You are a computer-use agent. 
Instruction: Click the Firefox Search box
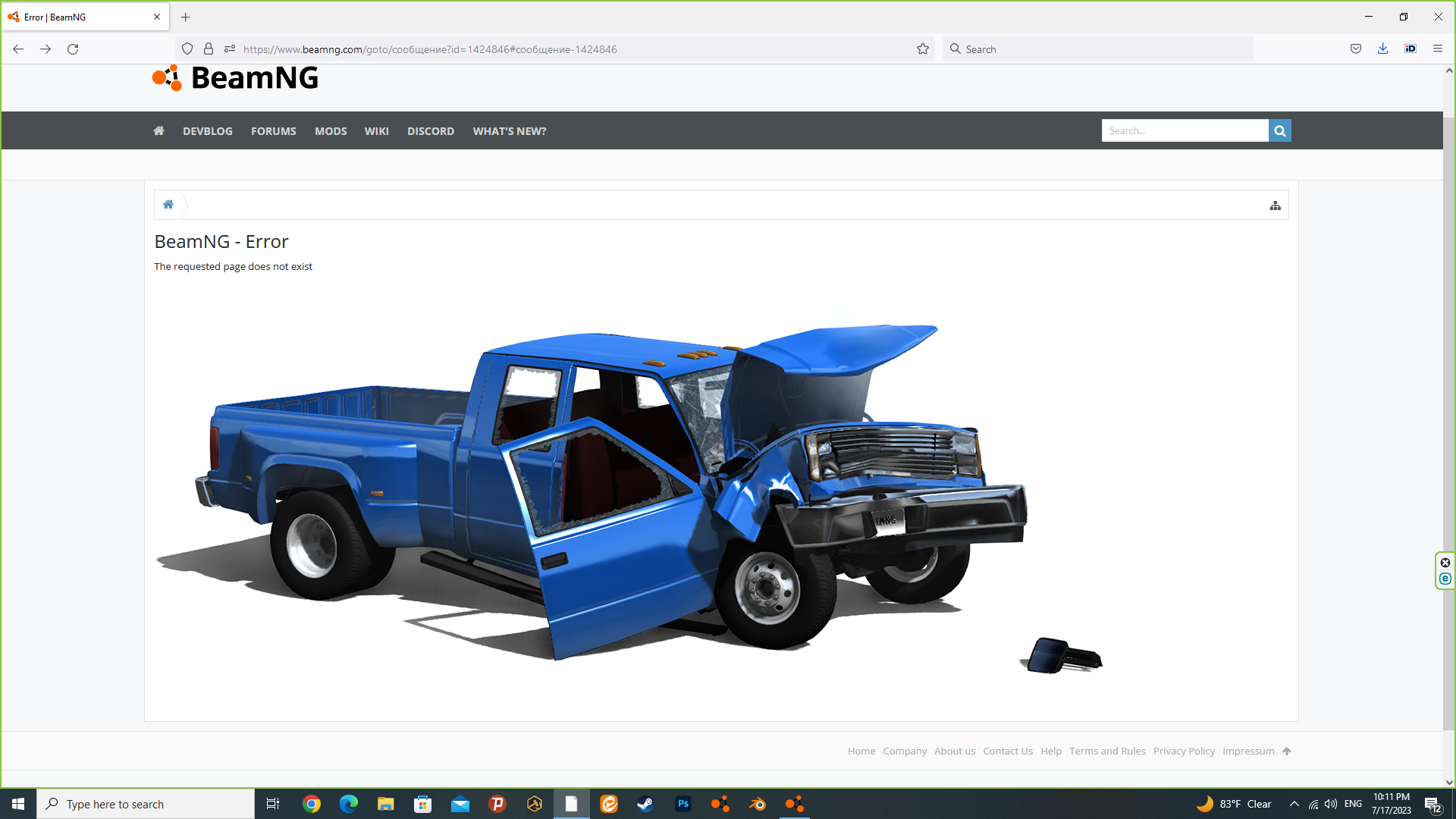(x=1098, y=49)
